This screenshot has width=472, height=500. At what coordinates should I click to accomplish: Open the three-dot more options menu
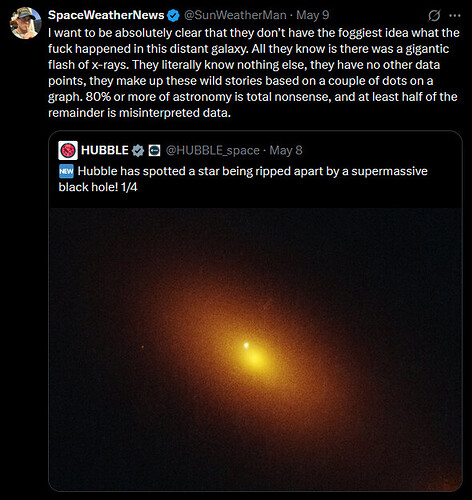(x=455, y=15)
